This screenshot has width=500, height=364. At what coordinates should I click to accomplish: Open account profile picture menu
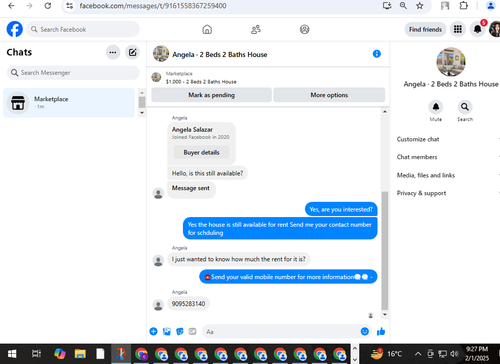[x=495, y=29]
